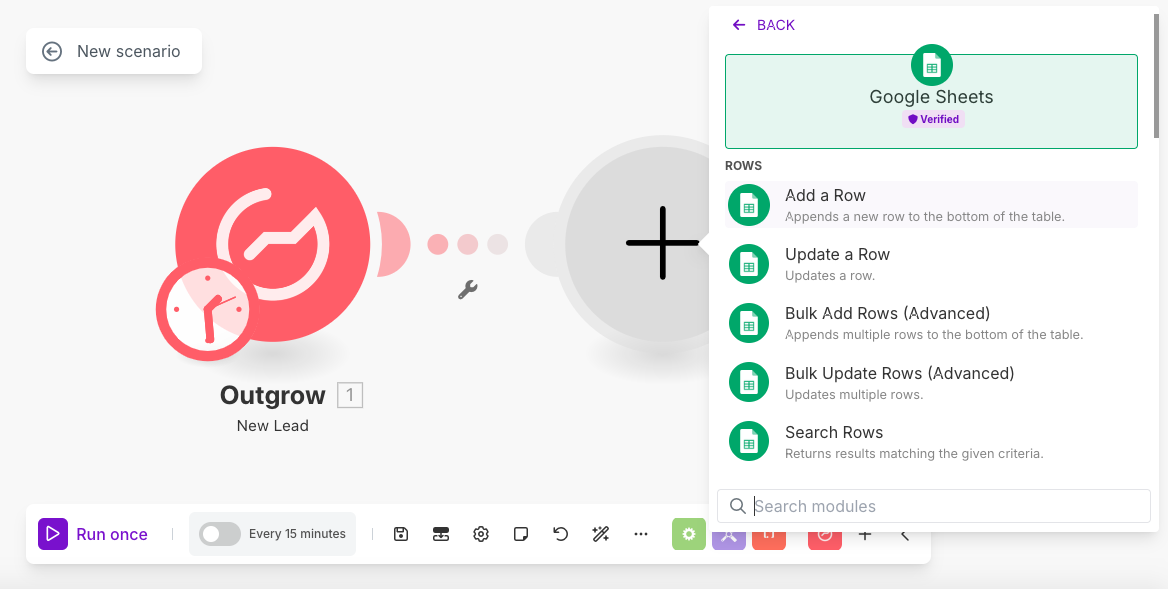Click the auto-align magic wand icon
This screenshot has width=1168, height=589.
601,534
